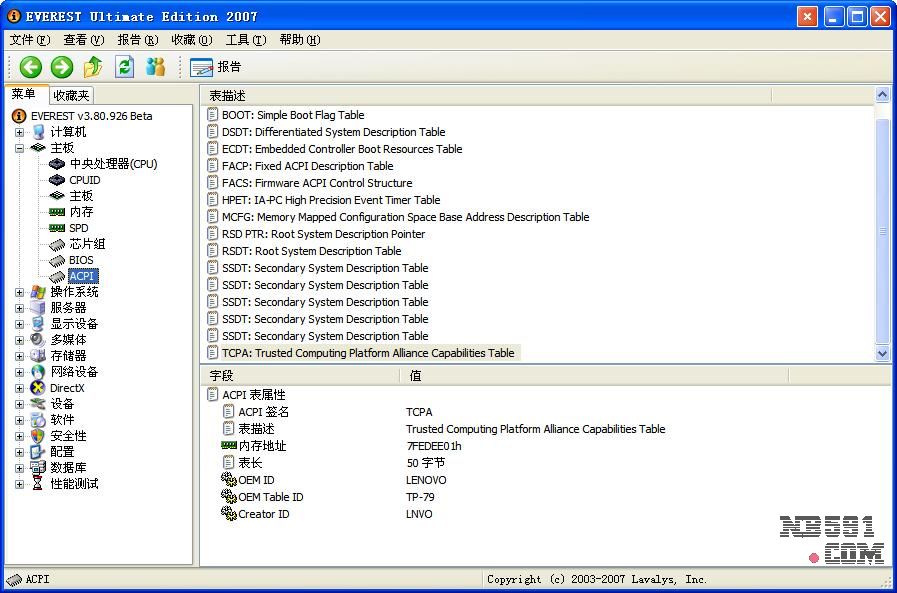The height and width of the screenshot is (593, 897).
Task: Click the 表描述 column header
Action: coord(228,95)
